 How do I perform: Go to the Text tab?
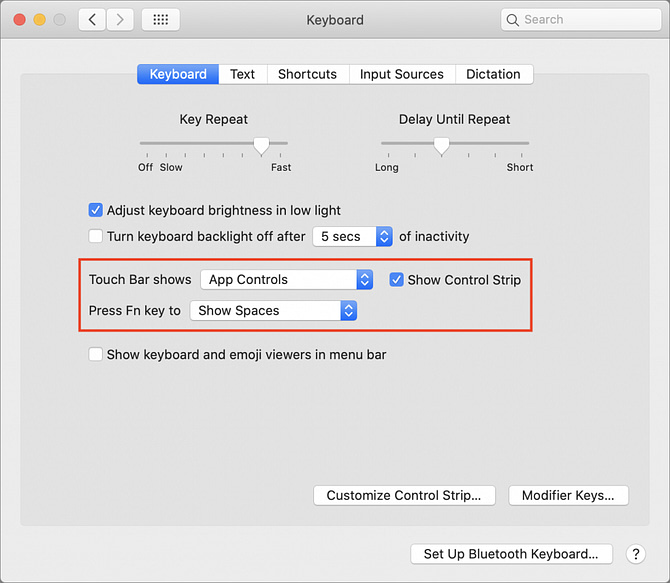(242, 74)
